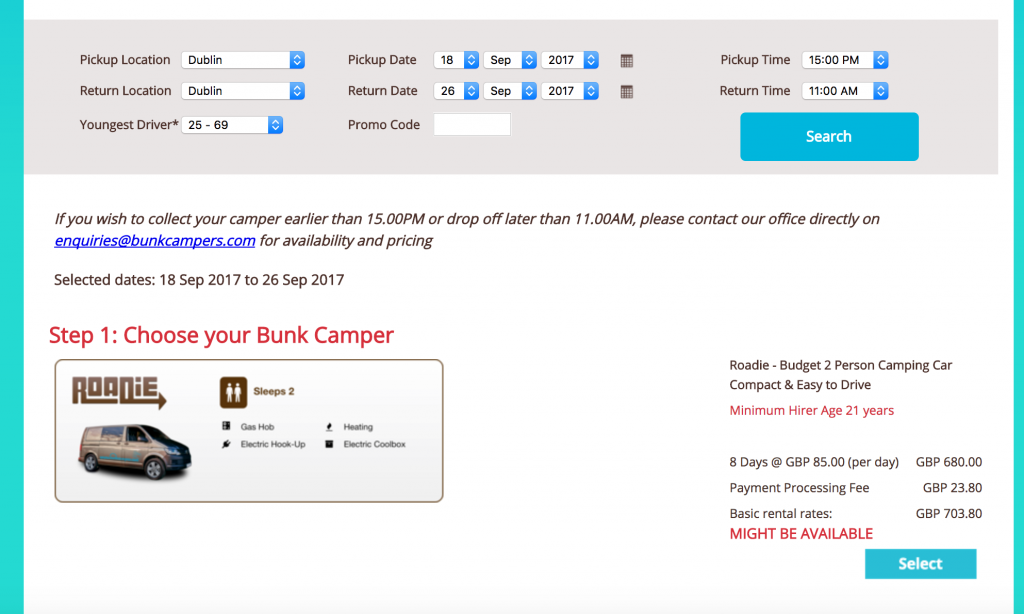Change the Return Date month dropdown

[x=510, y=91]
